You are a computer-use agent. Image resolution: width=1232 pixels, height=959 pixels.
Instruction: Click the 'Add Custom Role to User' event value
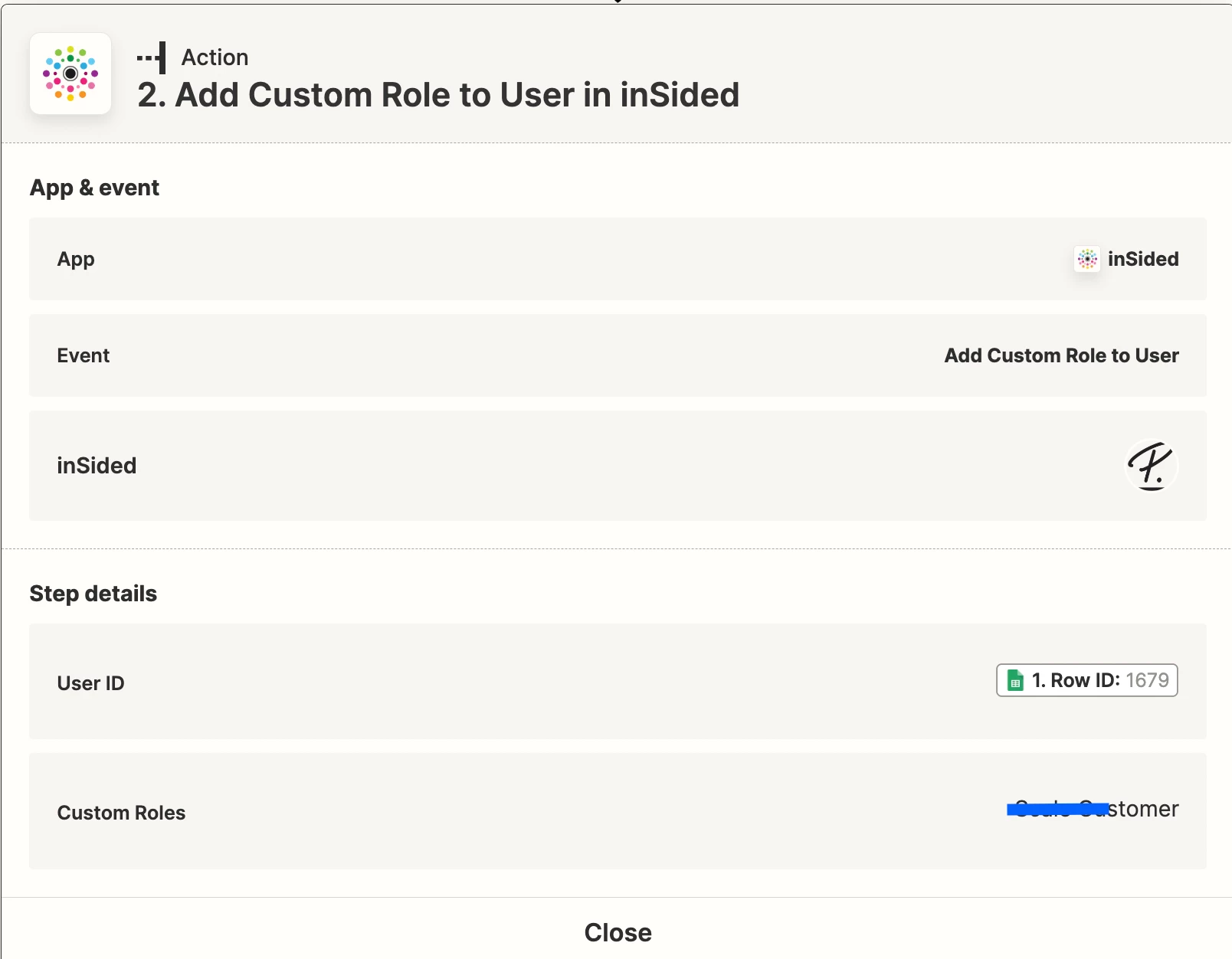coord(1061,355)
